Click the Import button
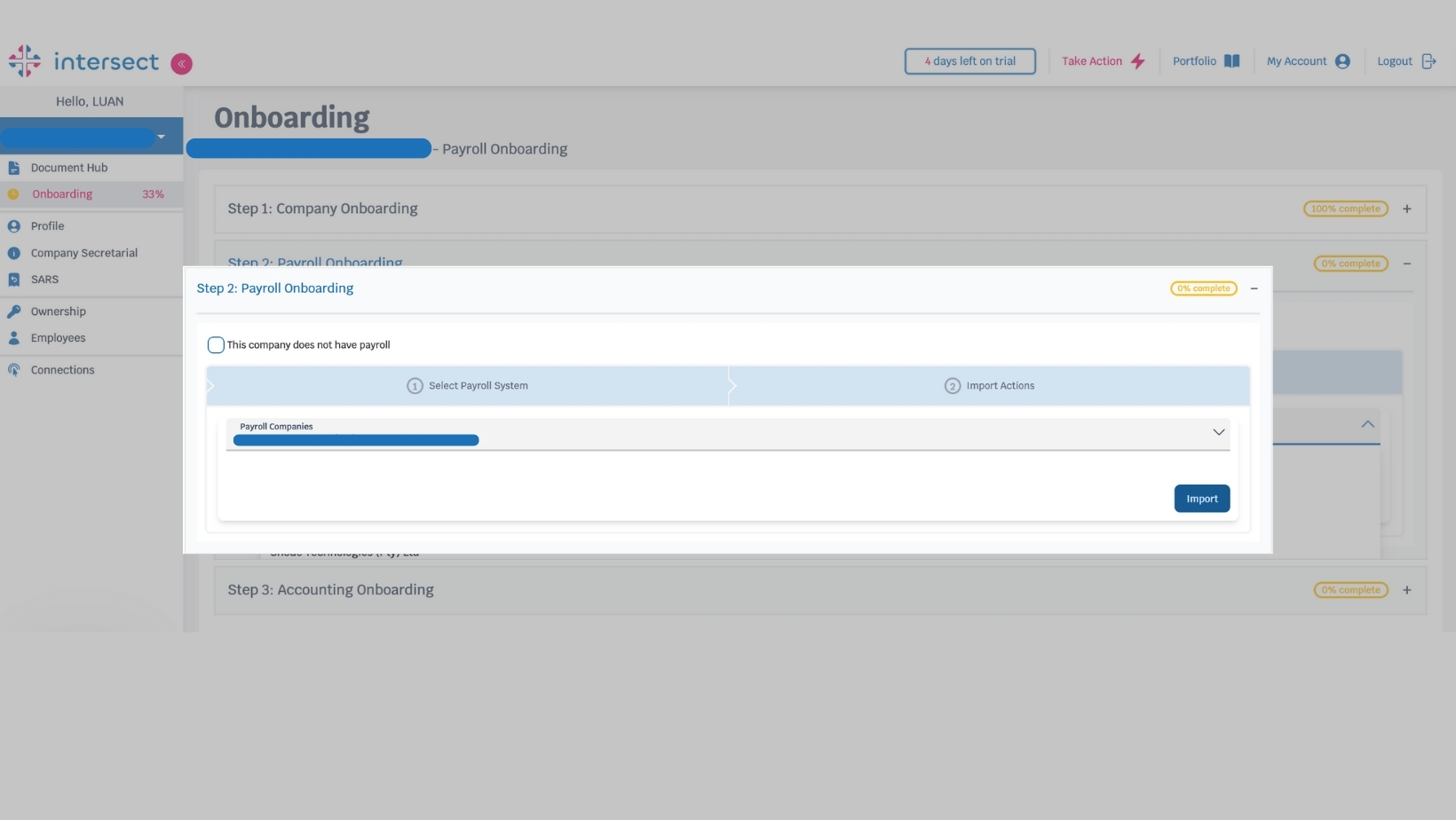 [1201, 499]
